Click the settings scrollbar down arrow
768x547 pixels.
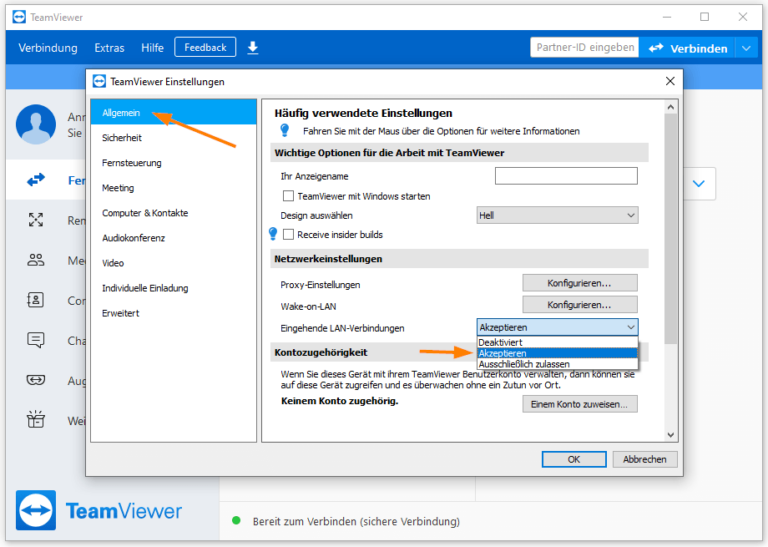click(x=671, y=434)
